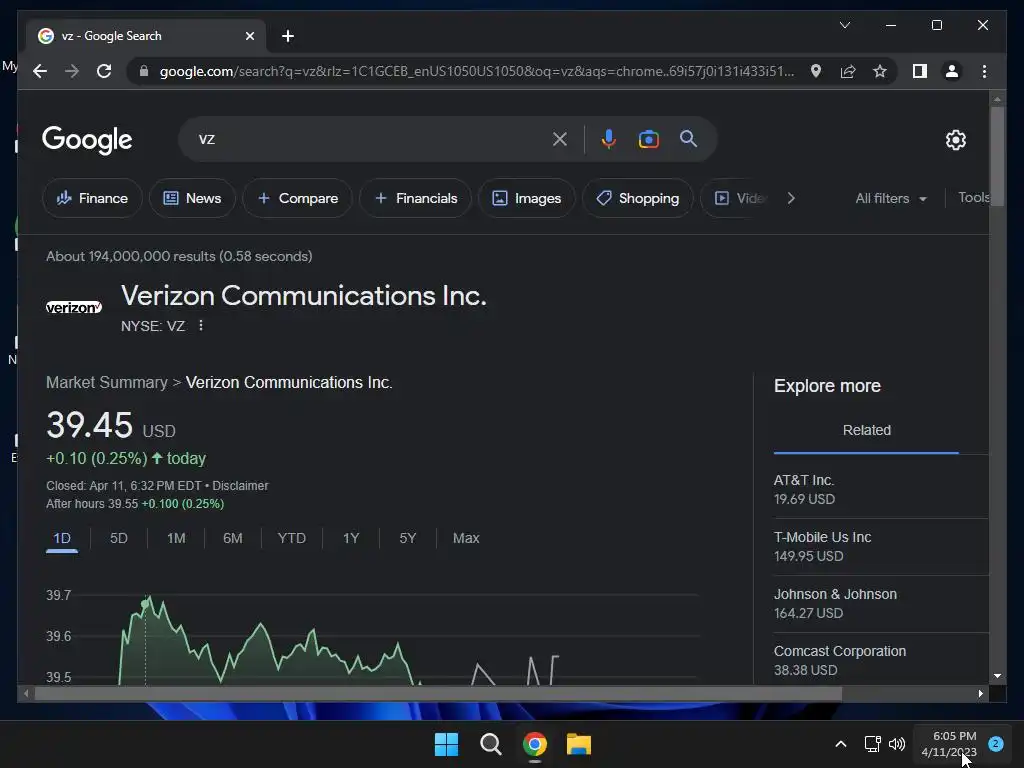The width and height of the screenshot is (1024, 768).
Task: Reload the current page
Action: pyautogui.click(x=104, y=71)
